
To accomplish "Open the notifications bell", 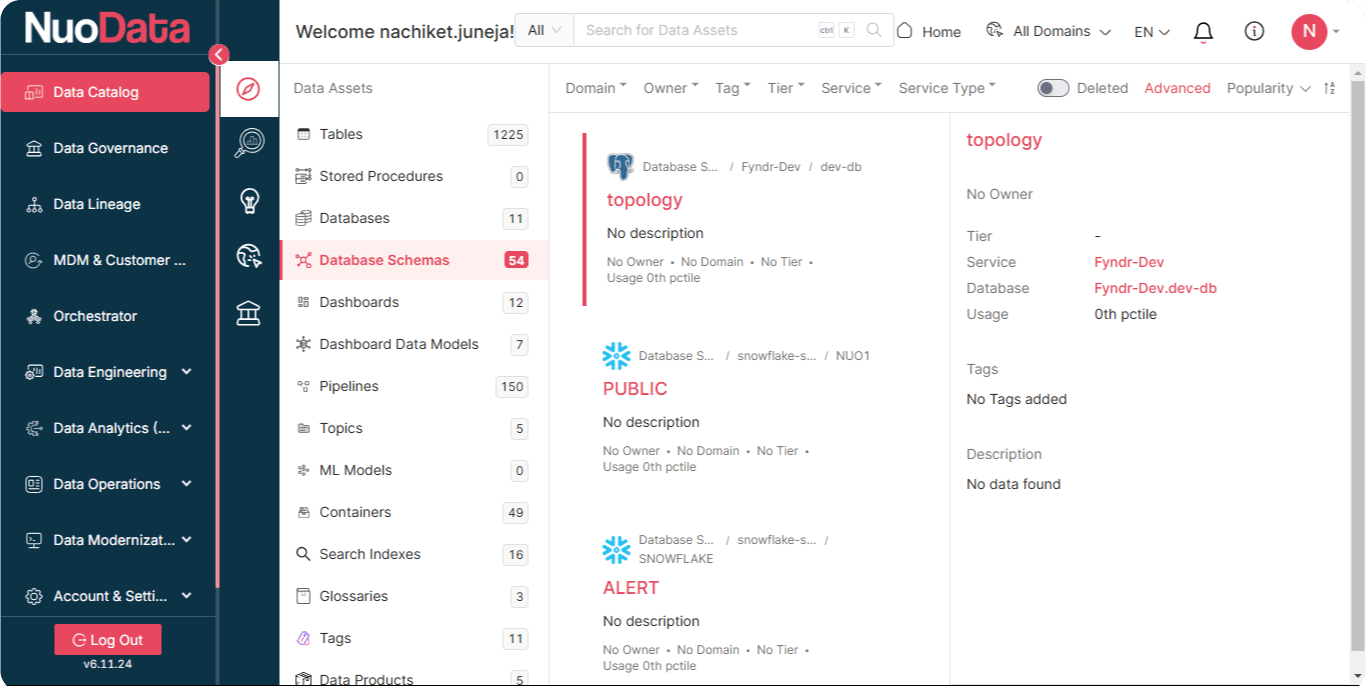I will [x=1204, y=32].
